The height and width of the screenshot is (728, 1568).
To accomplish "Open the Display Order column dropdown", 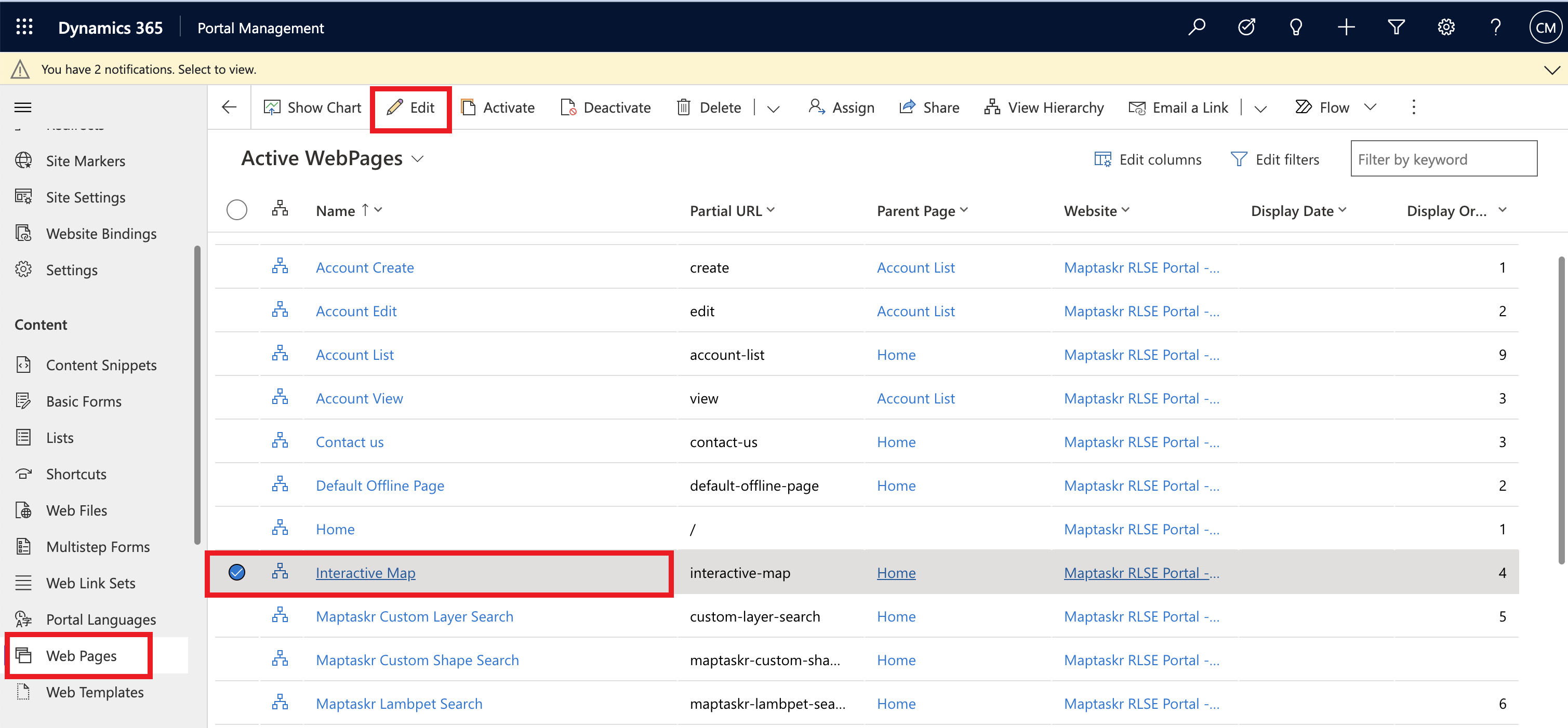I will (x=1502, y=210).
